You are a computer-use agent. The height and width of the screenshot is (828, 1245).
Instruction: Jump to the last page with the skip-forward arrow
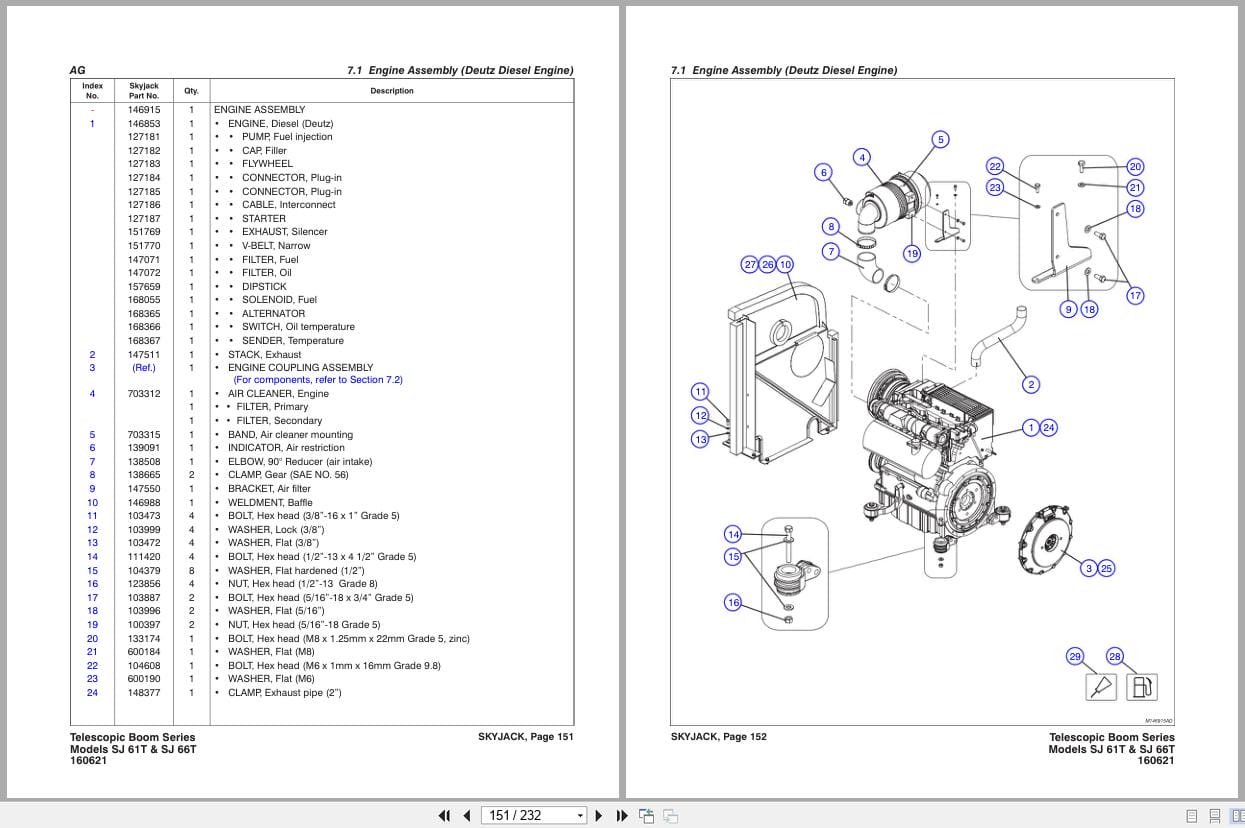(622, 815)
